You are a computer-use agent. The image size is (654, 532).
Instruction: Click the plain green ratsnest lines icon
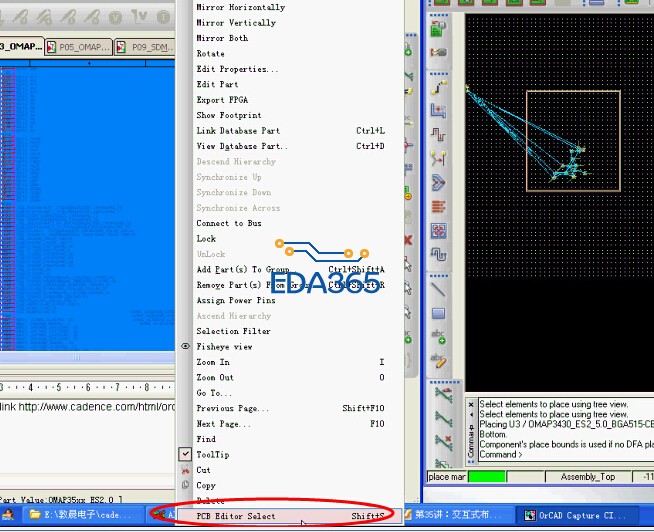point(443,419)
